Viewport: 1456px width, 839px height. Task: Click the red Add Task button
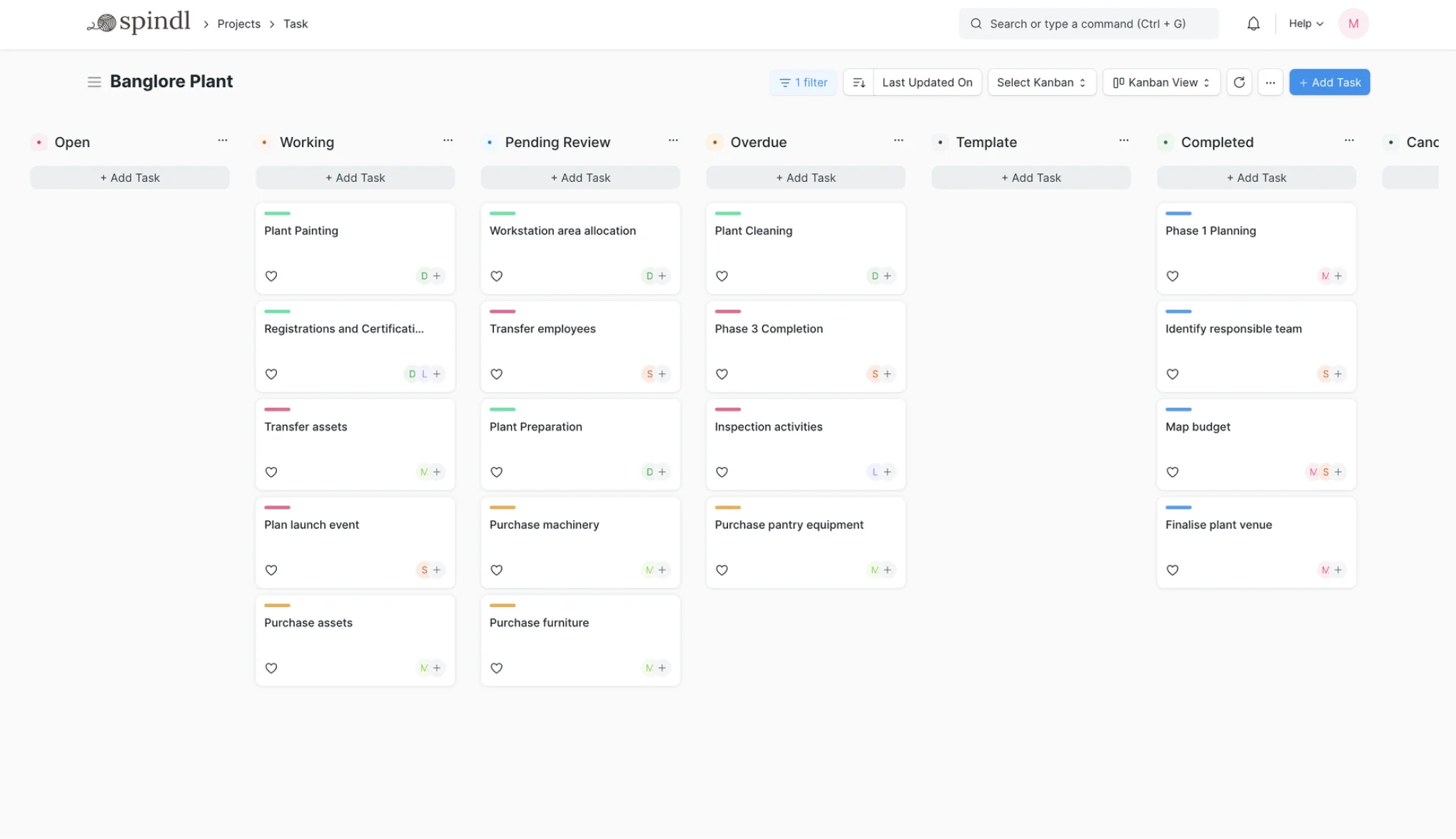click(x=1329, y=82)
